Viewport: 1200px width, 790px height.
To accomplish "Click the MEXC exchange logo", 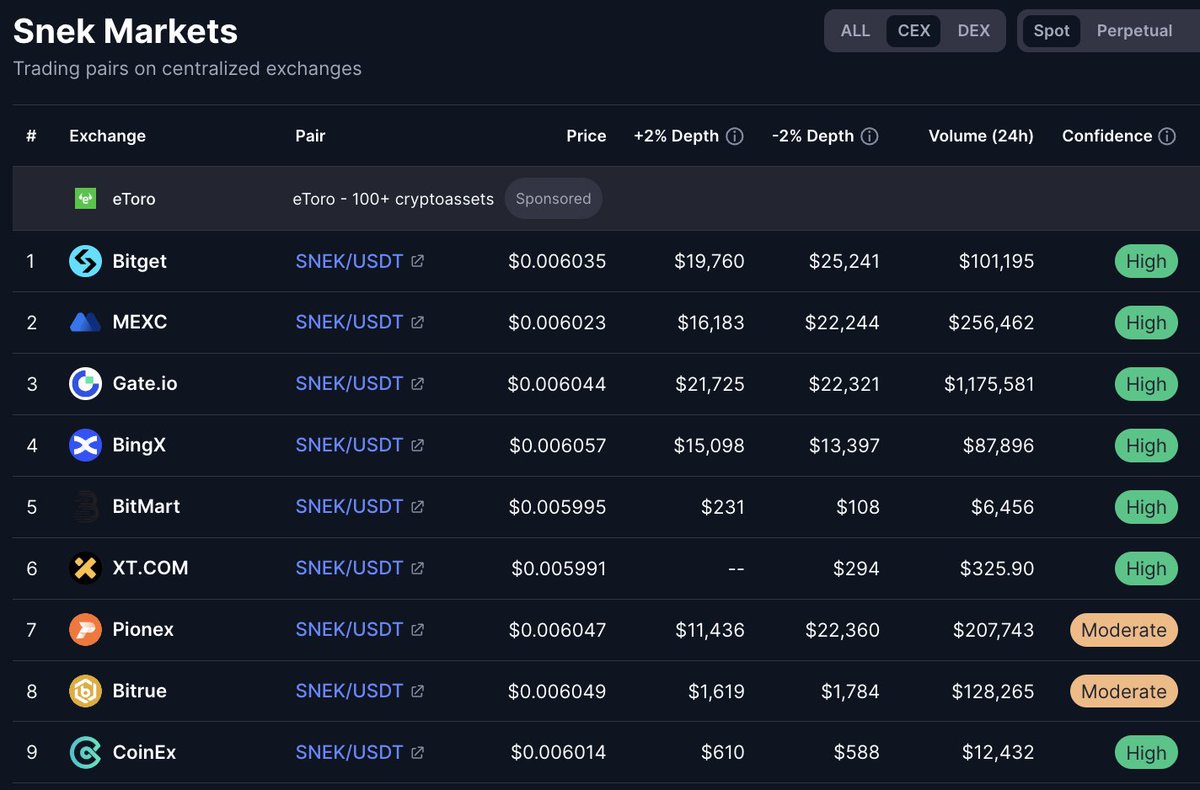I will pos(85,322).
